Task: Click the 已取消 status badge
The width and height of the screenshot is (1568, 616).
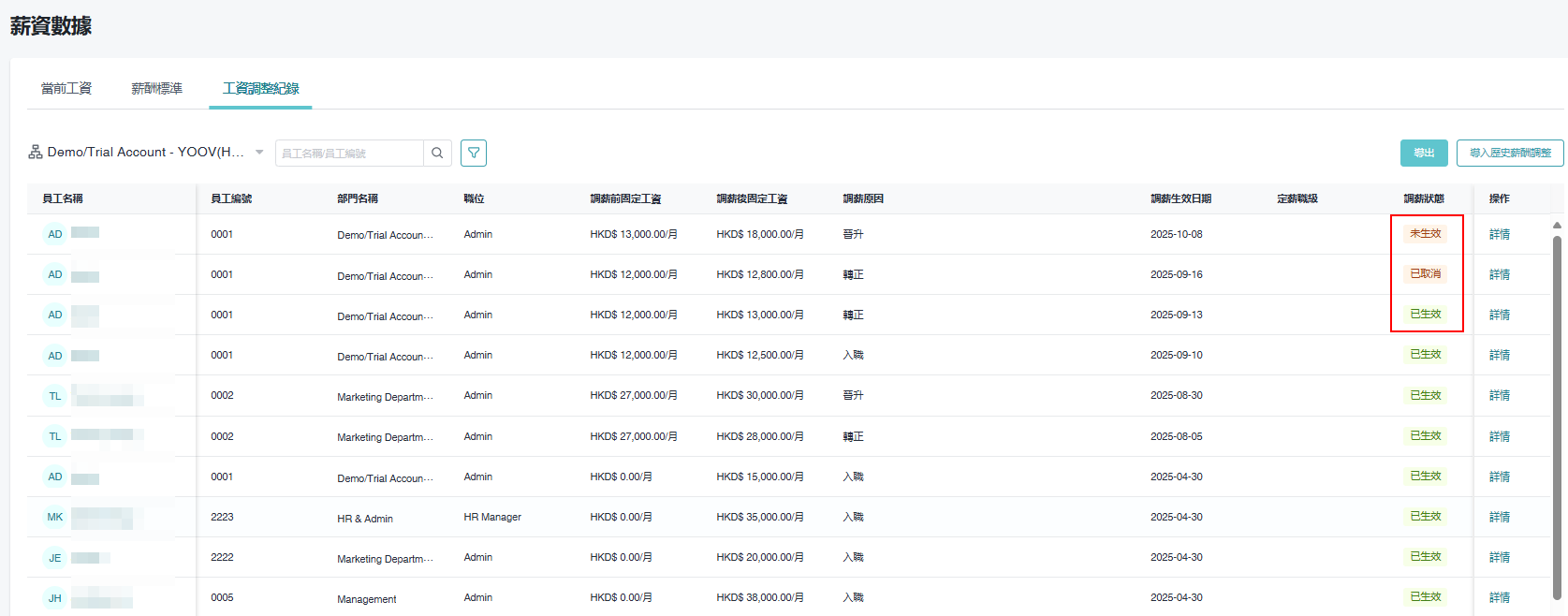Action: point(1426,274)
